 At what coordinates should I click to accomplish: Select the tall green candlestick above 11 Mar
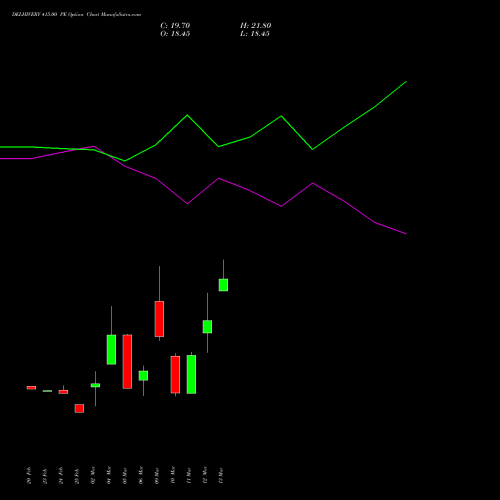click(191, 374)
